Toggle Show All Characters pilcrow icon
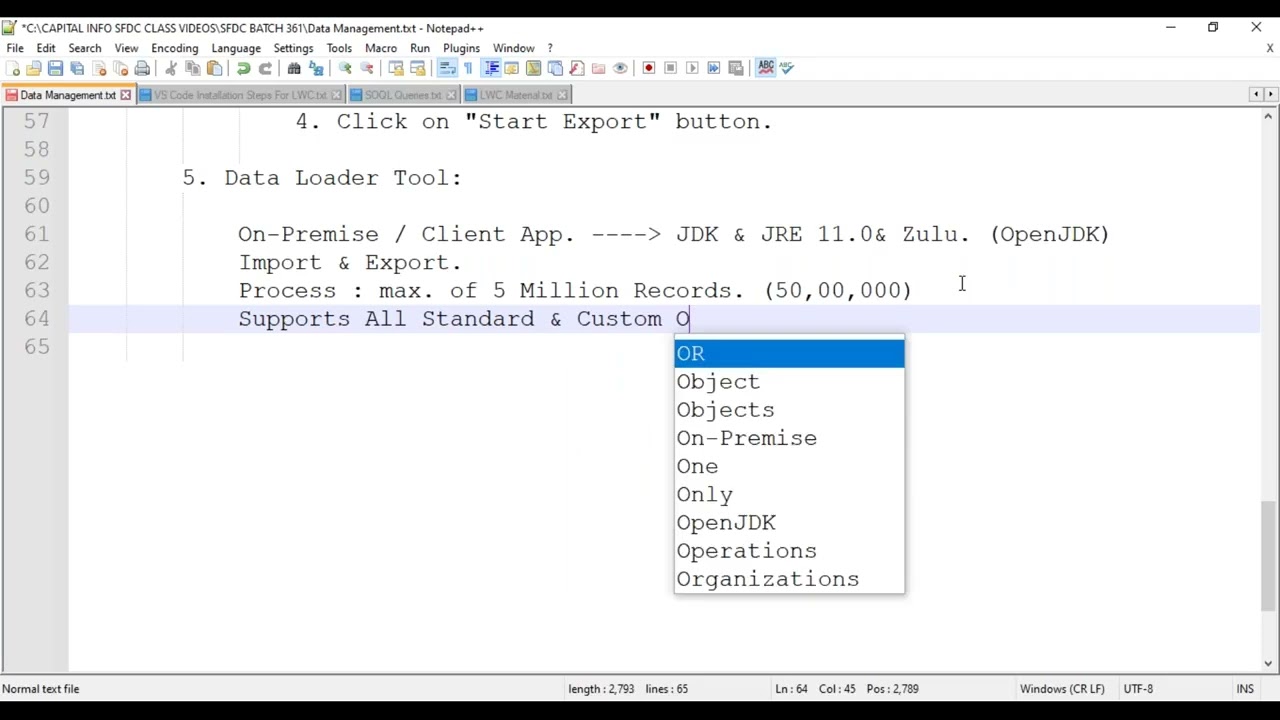The image size is (1280, 720). pyautogui.click(x=468, y=68)
